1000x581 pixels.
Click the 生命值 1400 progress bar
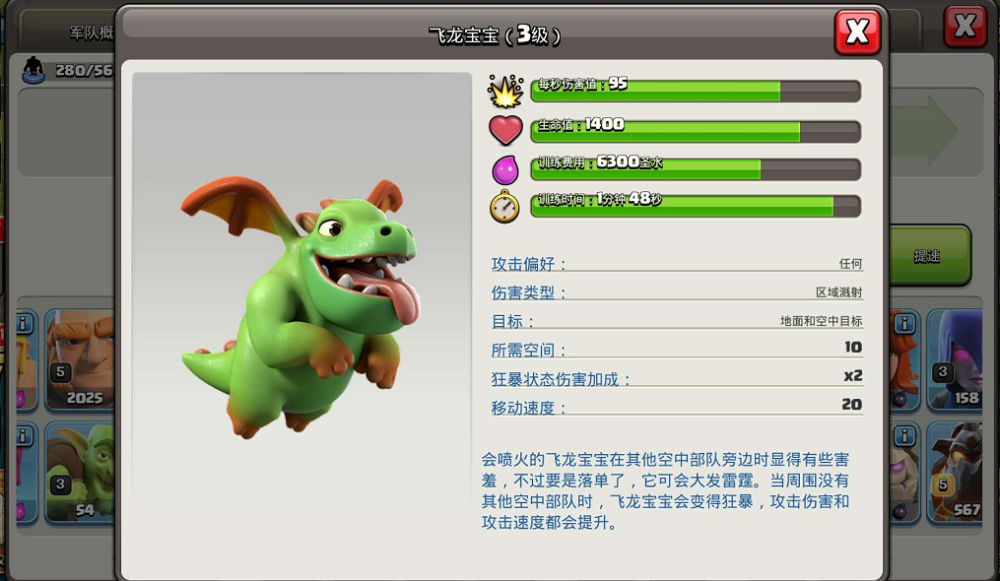point(696,131)
